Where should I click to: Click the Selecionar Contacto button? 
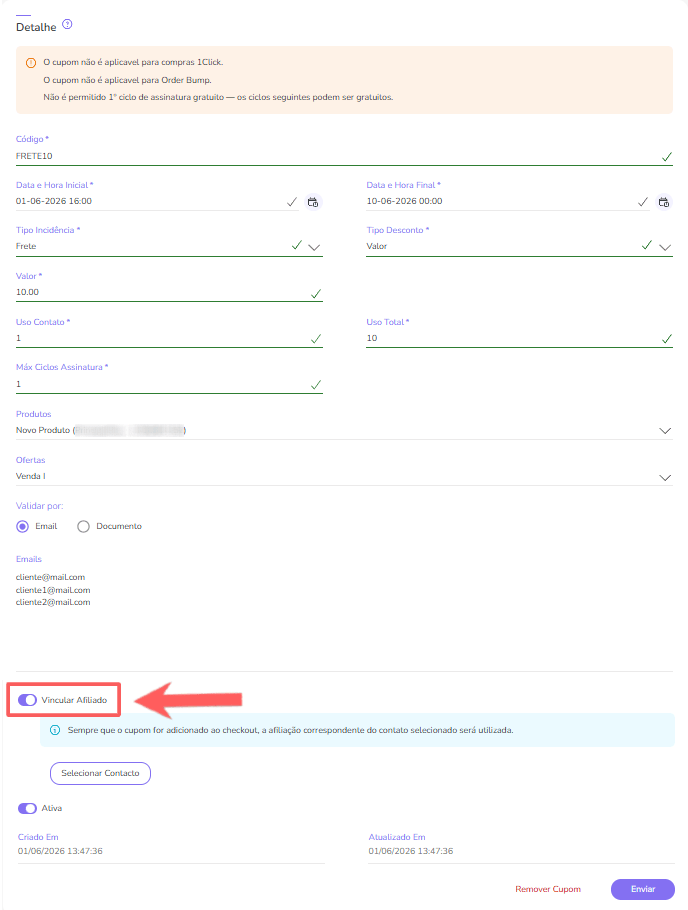click(100, 773)
